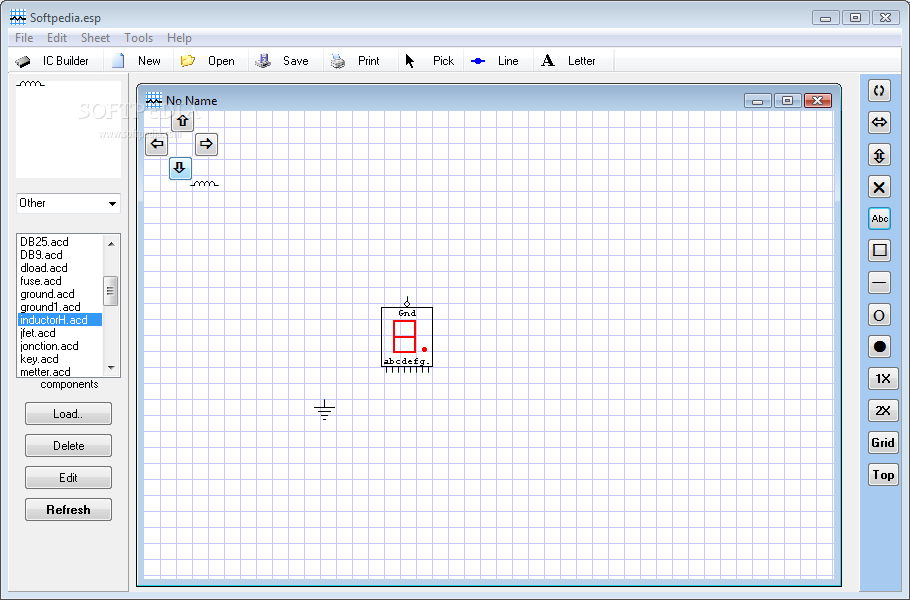Toggle the Abc text label tool
Viewport: 910px width, 600px height.
tap(879, 219)
